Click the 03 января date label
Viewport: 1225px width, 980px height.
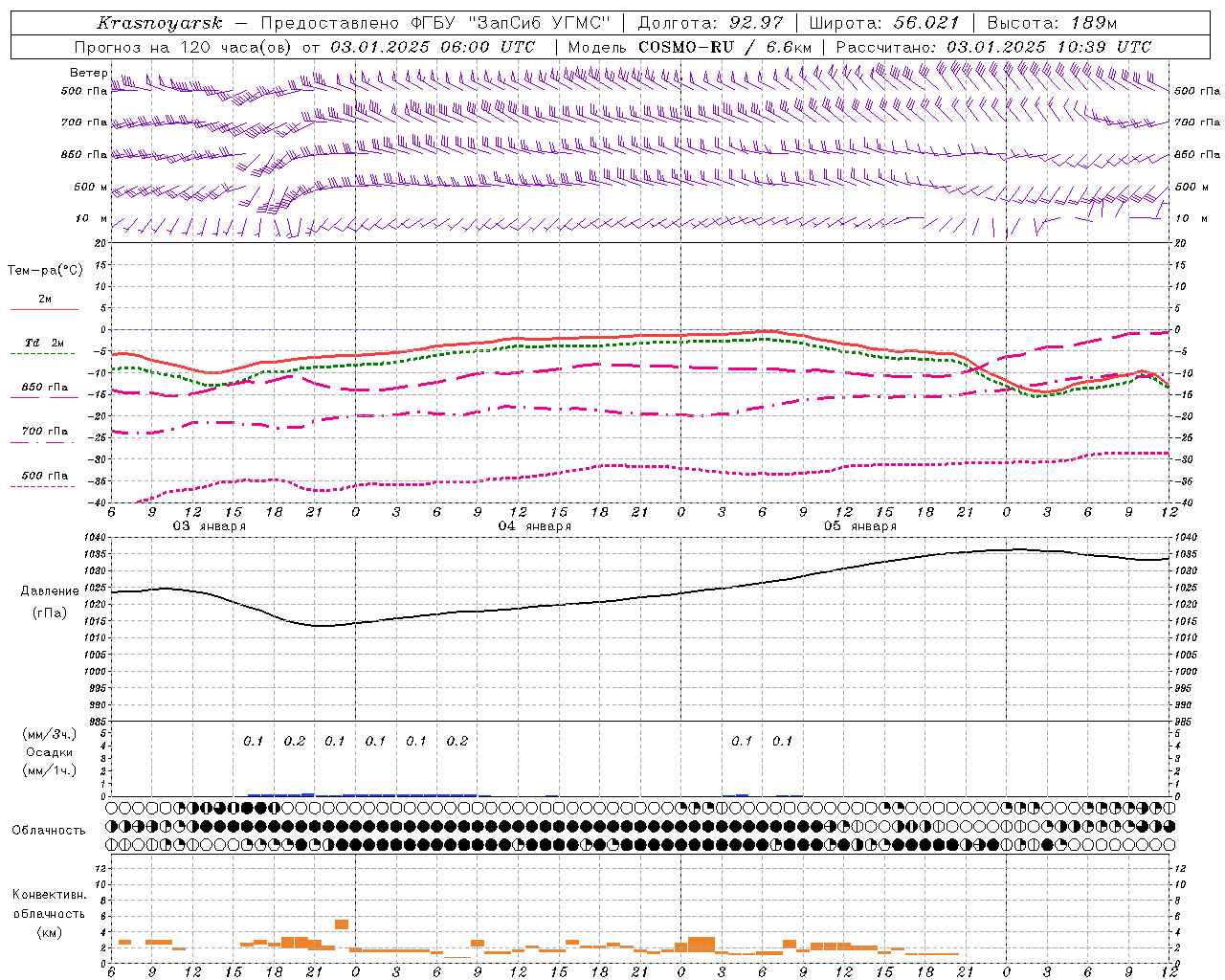coord(209,526)
